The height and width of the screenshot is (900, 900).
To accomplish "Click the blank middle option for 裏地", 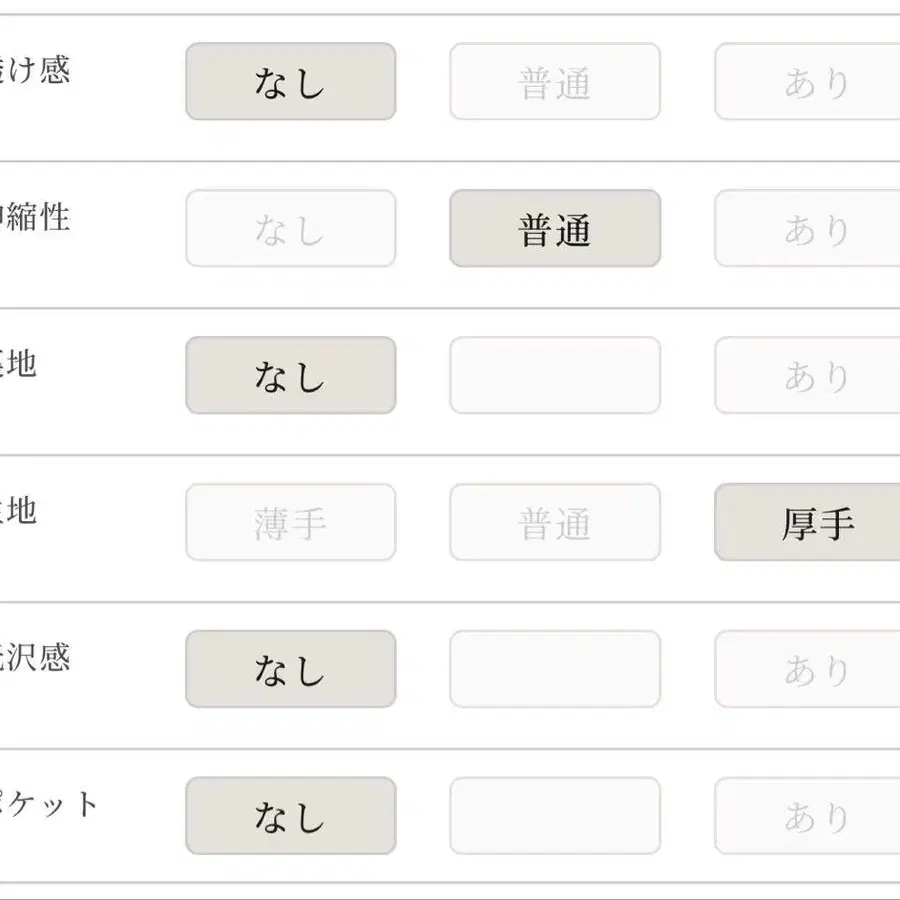I will pos(555,376).
